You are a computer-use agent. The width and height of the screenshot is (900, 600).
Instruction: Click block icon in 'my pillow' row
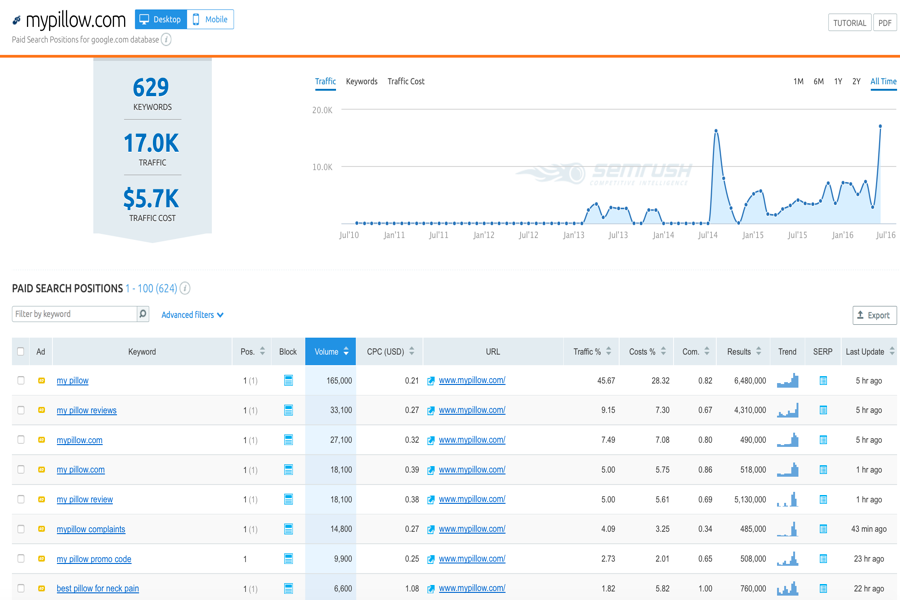coord(288,380)
